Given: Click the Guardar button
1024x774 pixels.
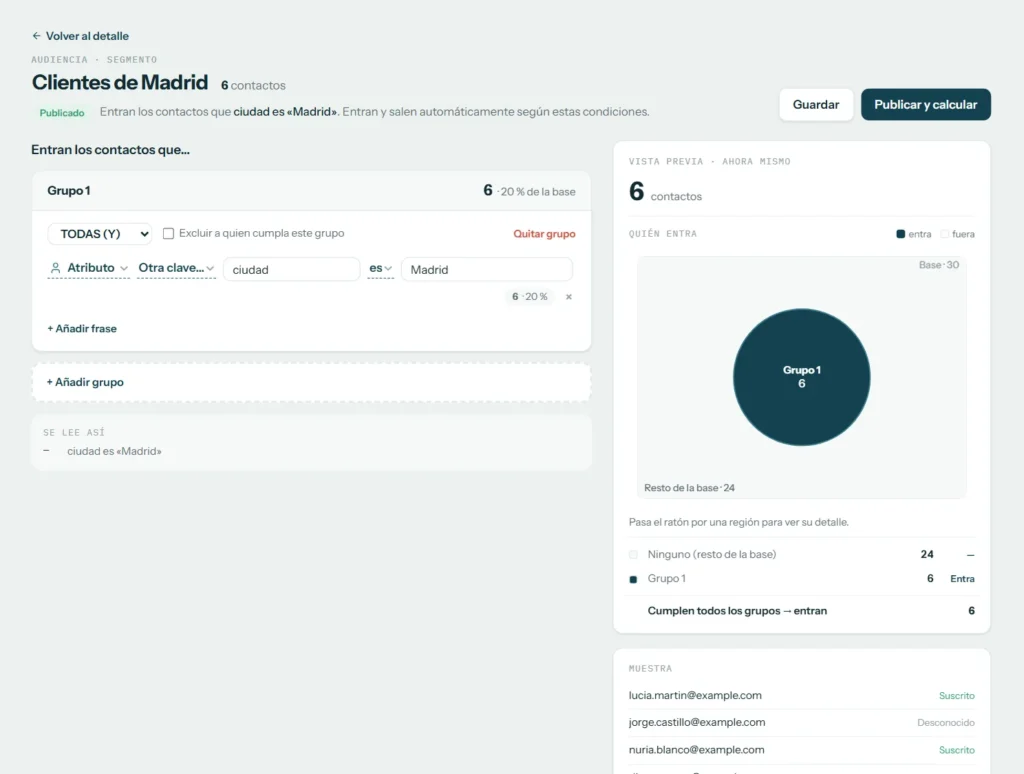Looking at the screenshot, I should 816,105.
